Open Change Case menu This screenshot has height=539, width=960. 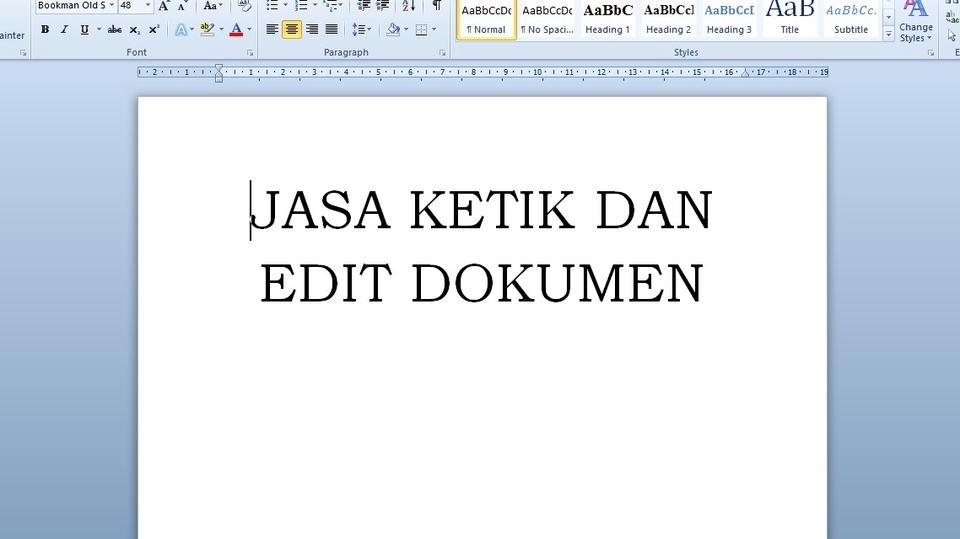[x=212, y=6]
